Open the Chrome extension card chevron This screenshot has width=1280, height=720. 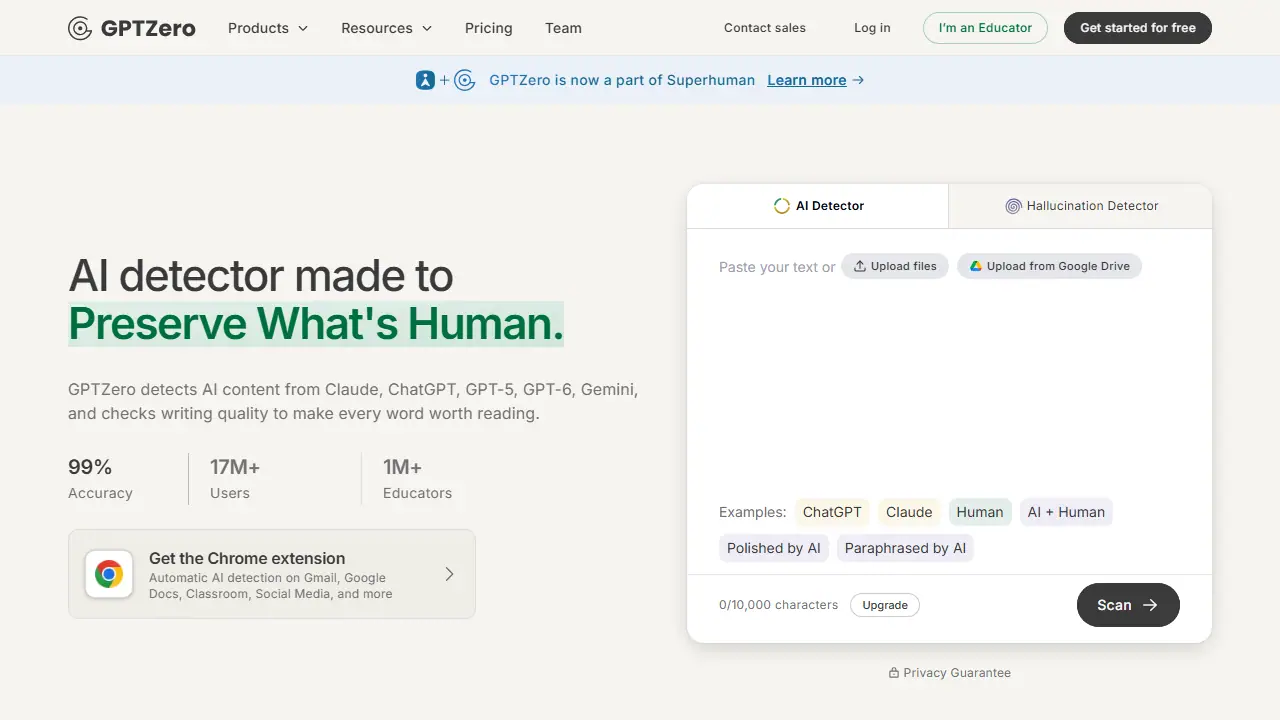[x=449, y=574]
